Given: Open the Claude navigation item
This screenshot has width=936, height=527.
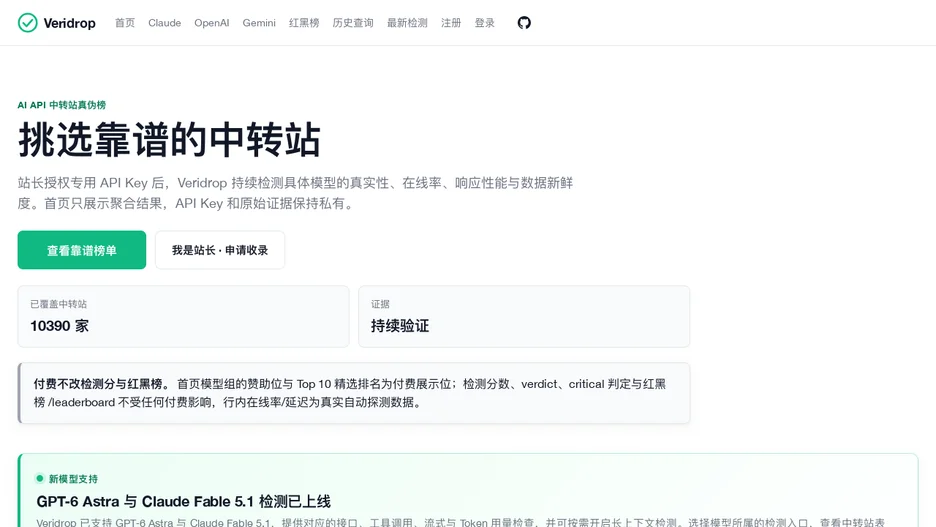Looking at the screenshot, I should (x=164, y=23).
